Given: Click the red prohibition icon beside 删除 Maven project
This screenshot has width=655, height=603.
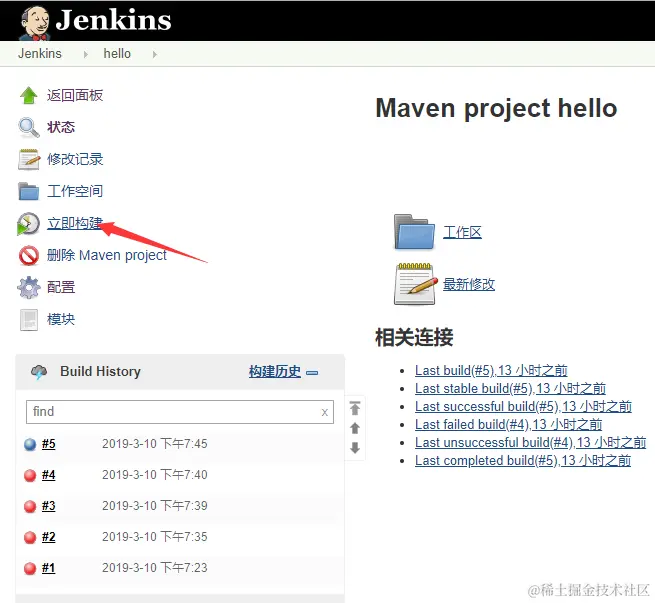Looking at the screenshot, I should pyautogui.click(x=28, y=255).
